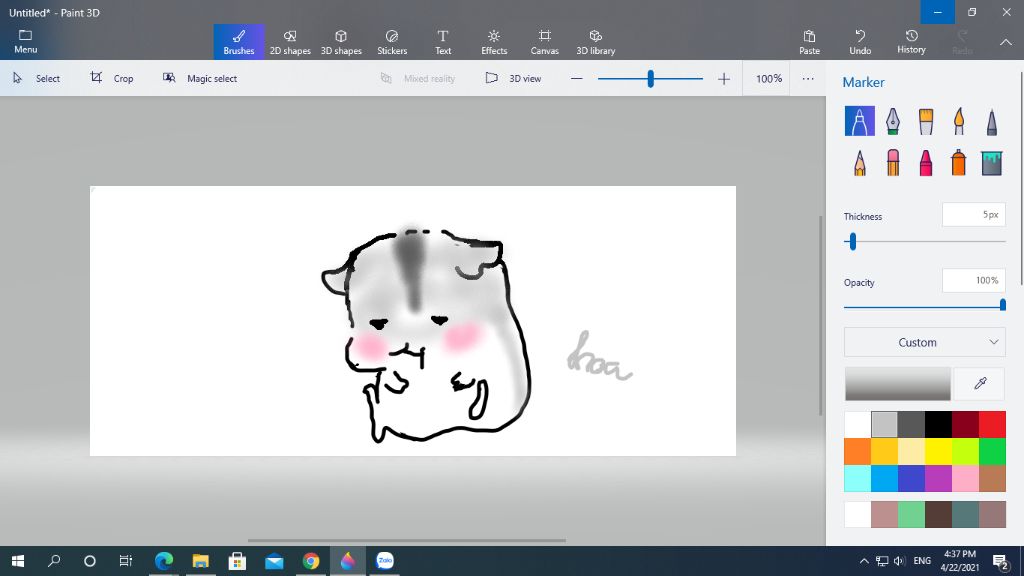1024x576 pixels.
Task: Open the notification center
Action: point(1000,561)
